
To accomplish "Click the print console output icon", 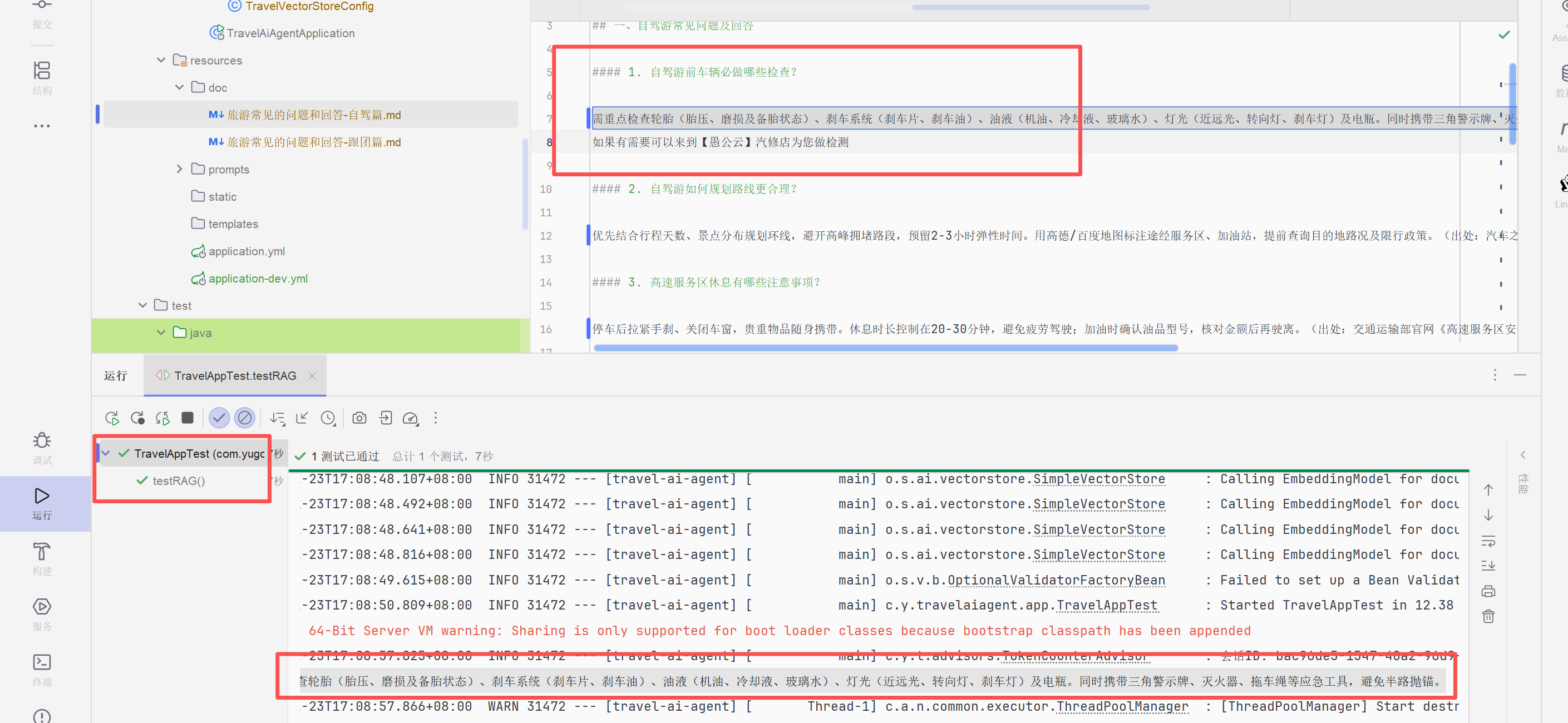I will pos(1488,591).
